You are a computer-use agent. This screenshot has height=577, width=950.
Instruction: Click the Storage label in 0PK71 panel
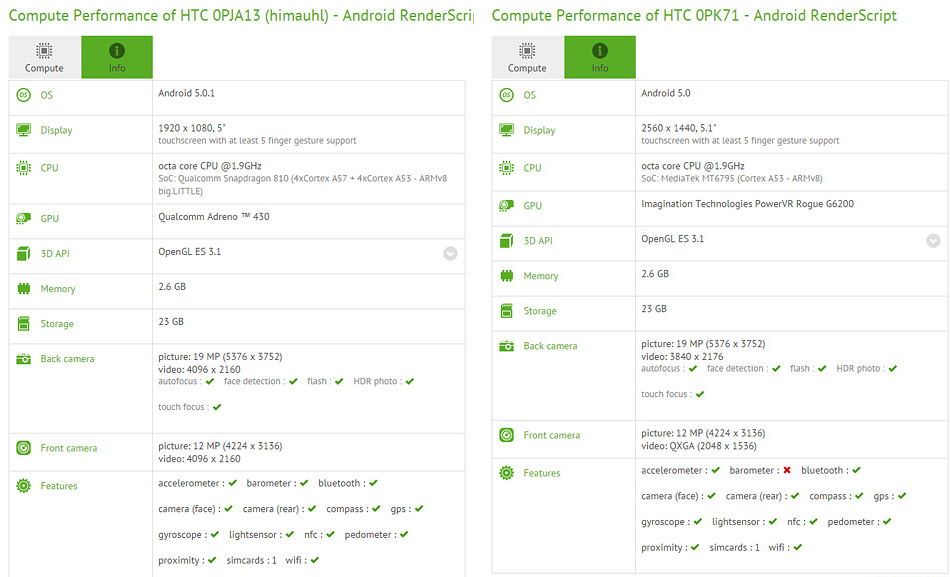[x=540, y=311]
